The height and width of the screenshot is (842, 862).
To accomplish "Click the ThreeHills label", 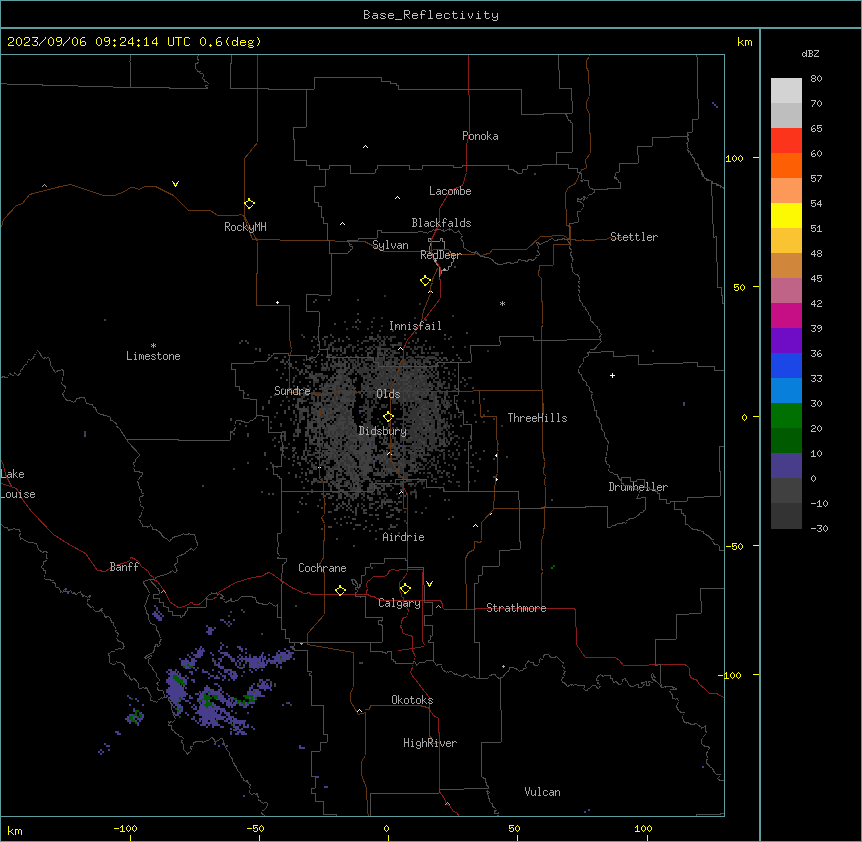I will (537, 418).
